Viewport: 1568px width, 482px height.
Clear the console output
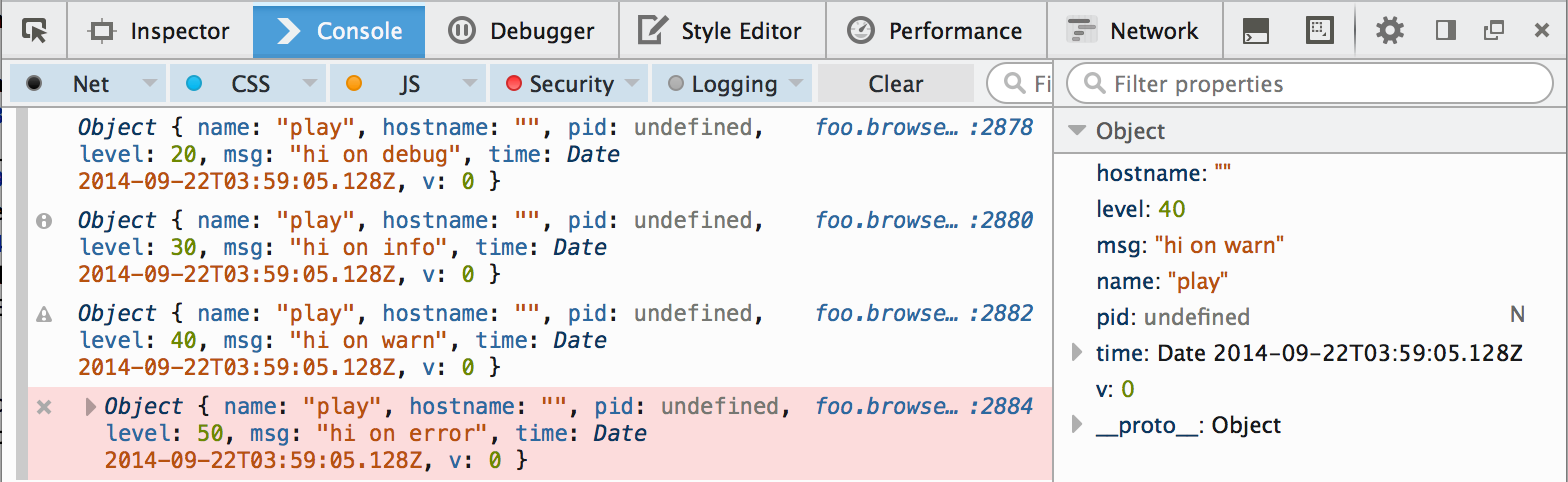896,84
